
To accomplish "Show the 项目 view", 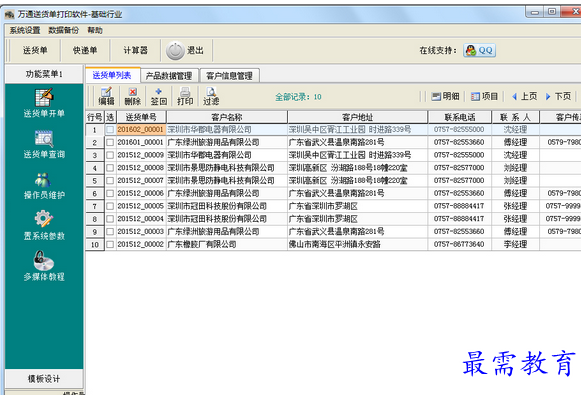I will point(484,96).
